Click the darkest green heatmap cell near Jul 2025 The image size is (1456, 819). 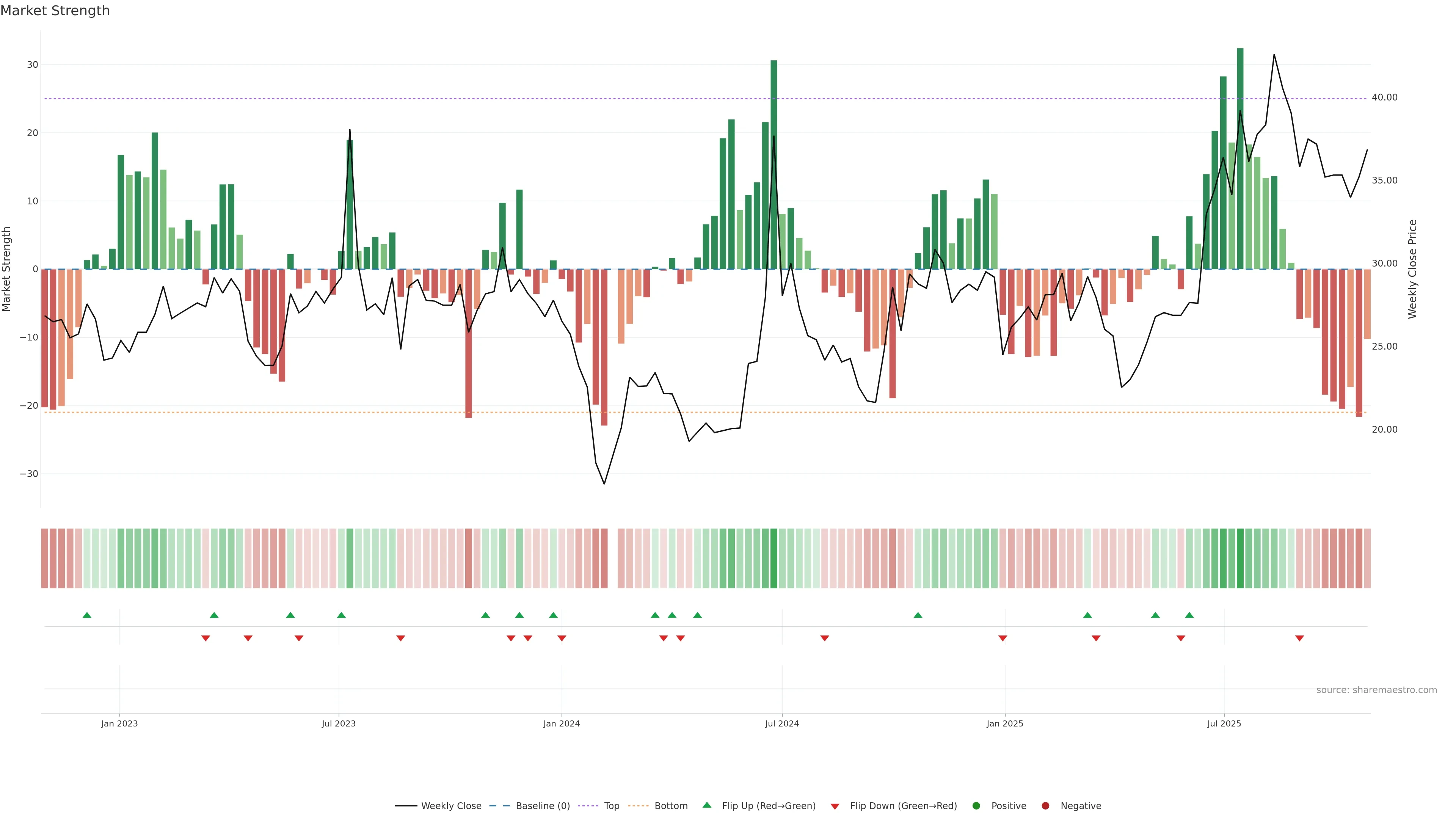pyautogui.click(x=1240, y=559)
